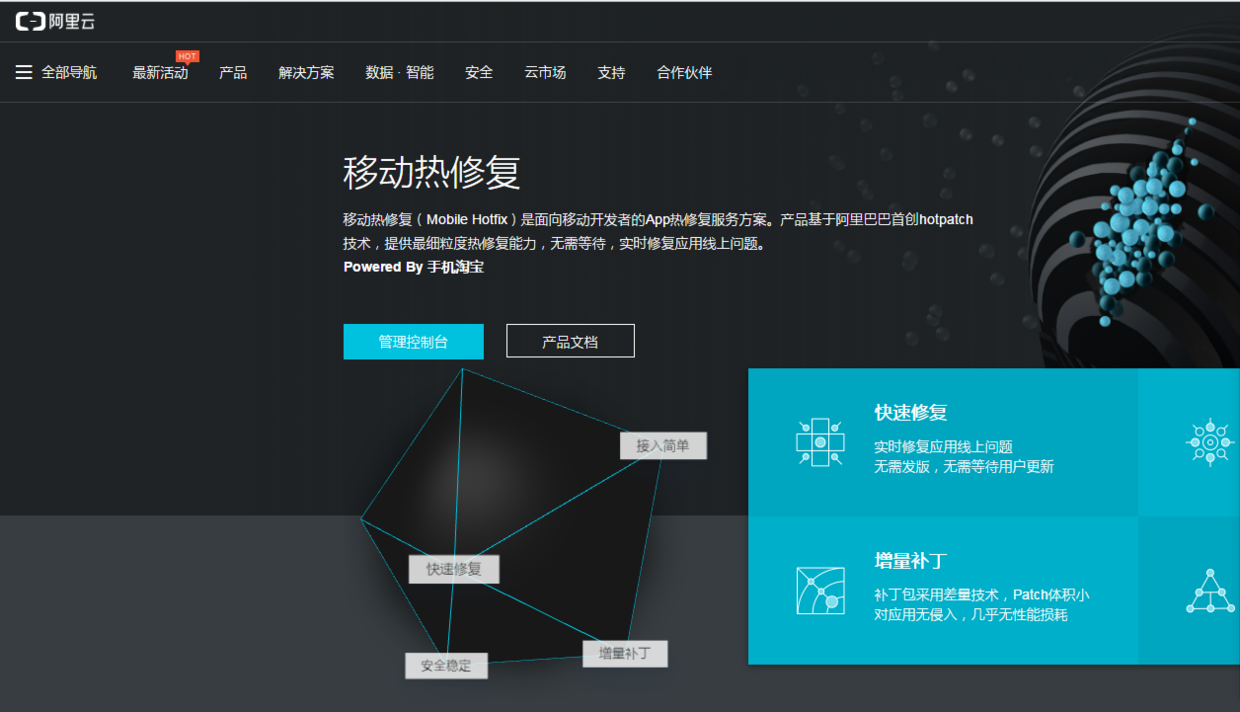Click the Powered By 手机淘宝 text
This screenshot has width=1240, height=712.
pyautogui.click(x=414, y=267)
